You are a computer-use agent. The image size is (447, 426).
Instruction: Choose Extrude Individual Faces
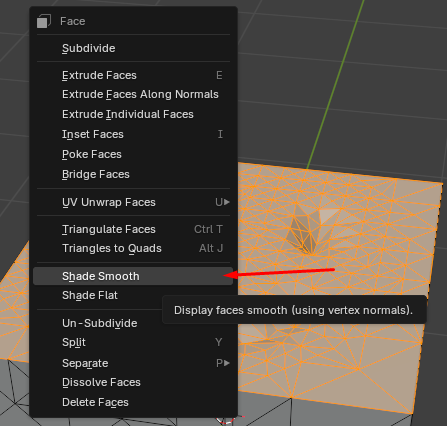133,114
